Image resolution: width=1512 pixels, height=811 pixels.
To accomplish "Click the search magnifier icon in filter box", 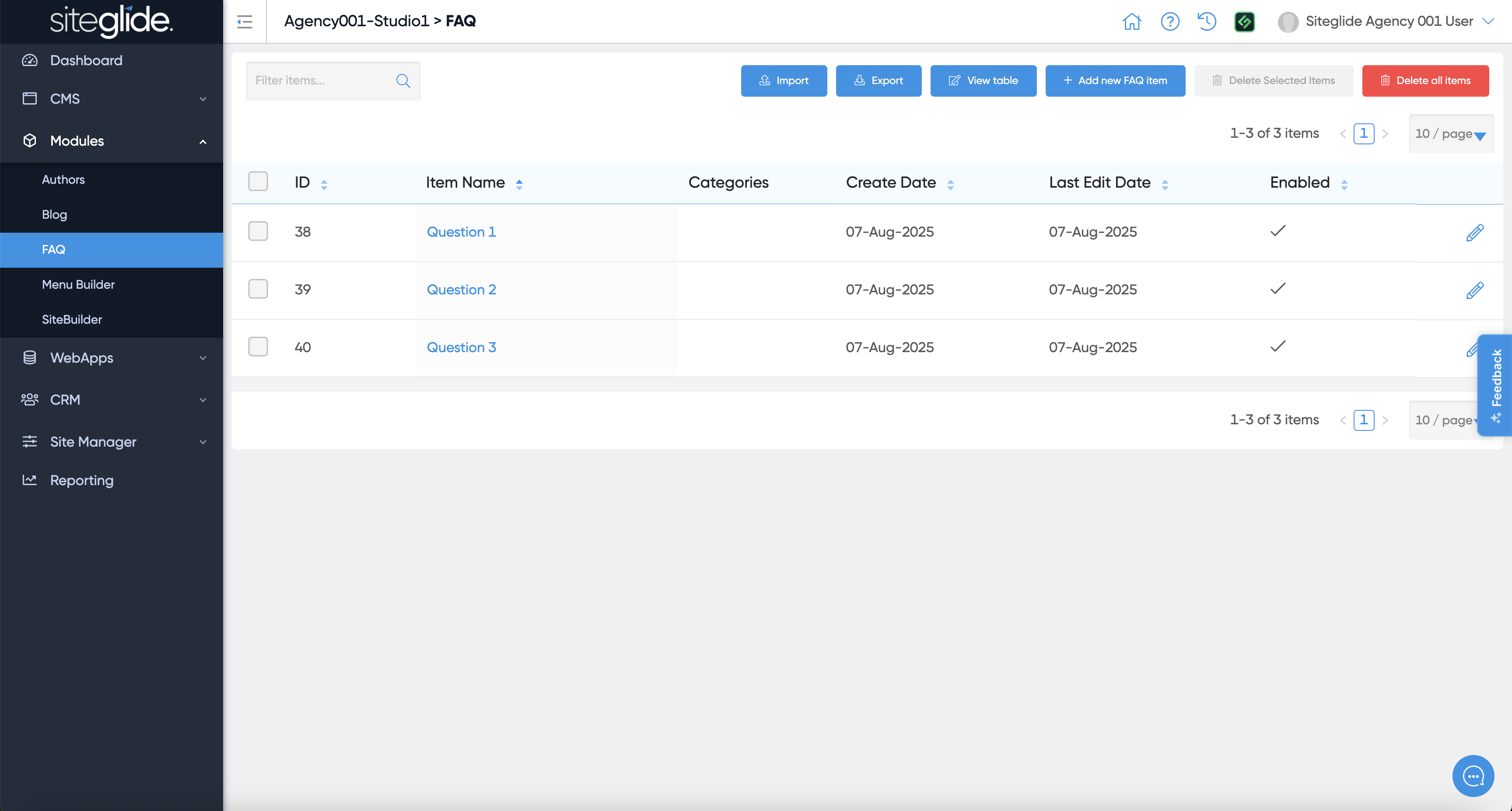I will point(403,80).
